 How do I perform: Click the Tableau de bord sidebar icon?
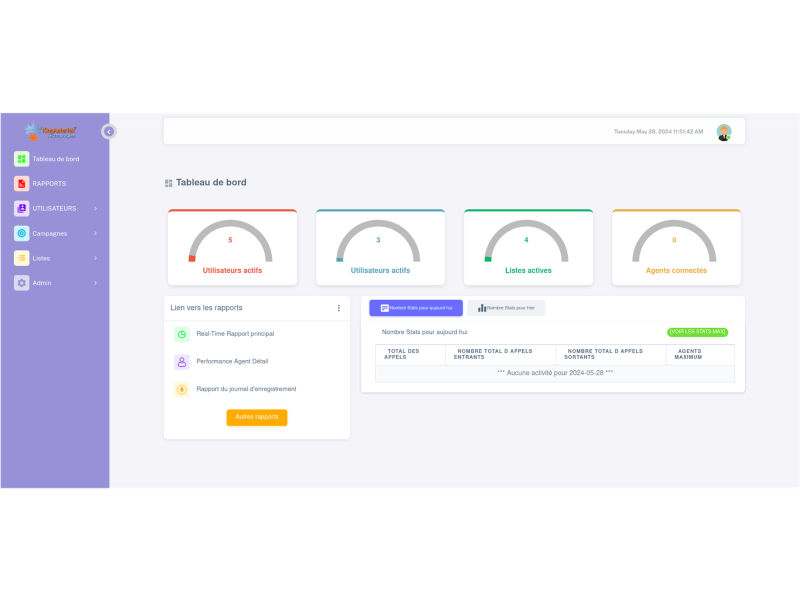click(x=21, y=159)
